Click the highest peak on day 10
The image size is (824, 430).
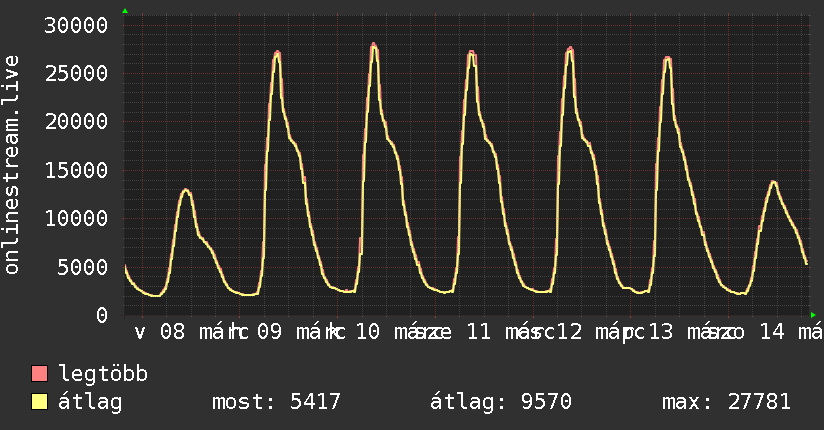point(374,45)
